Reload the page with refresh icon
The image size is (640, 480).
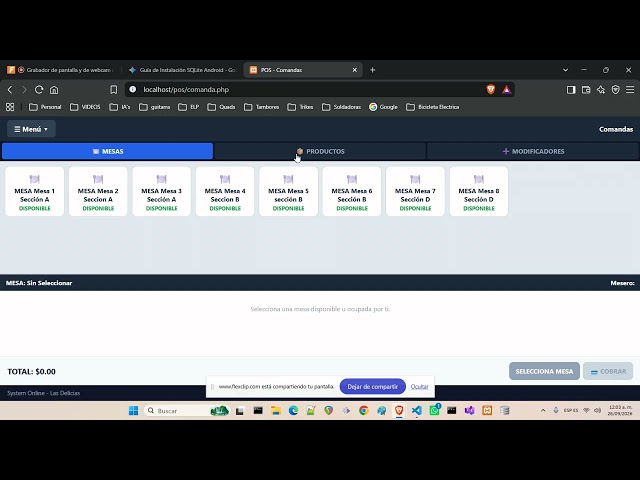click(39, 89)
